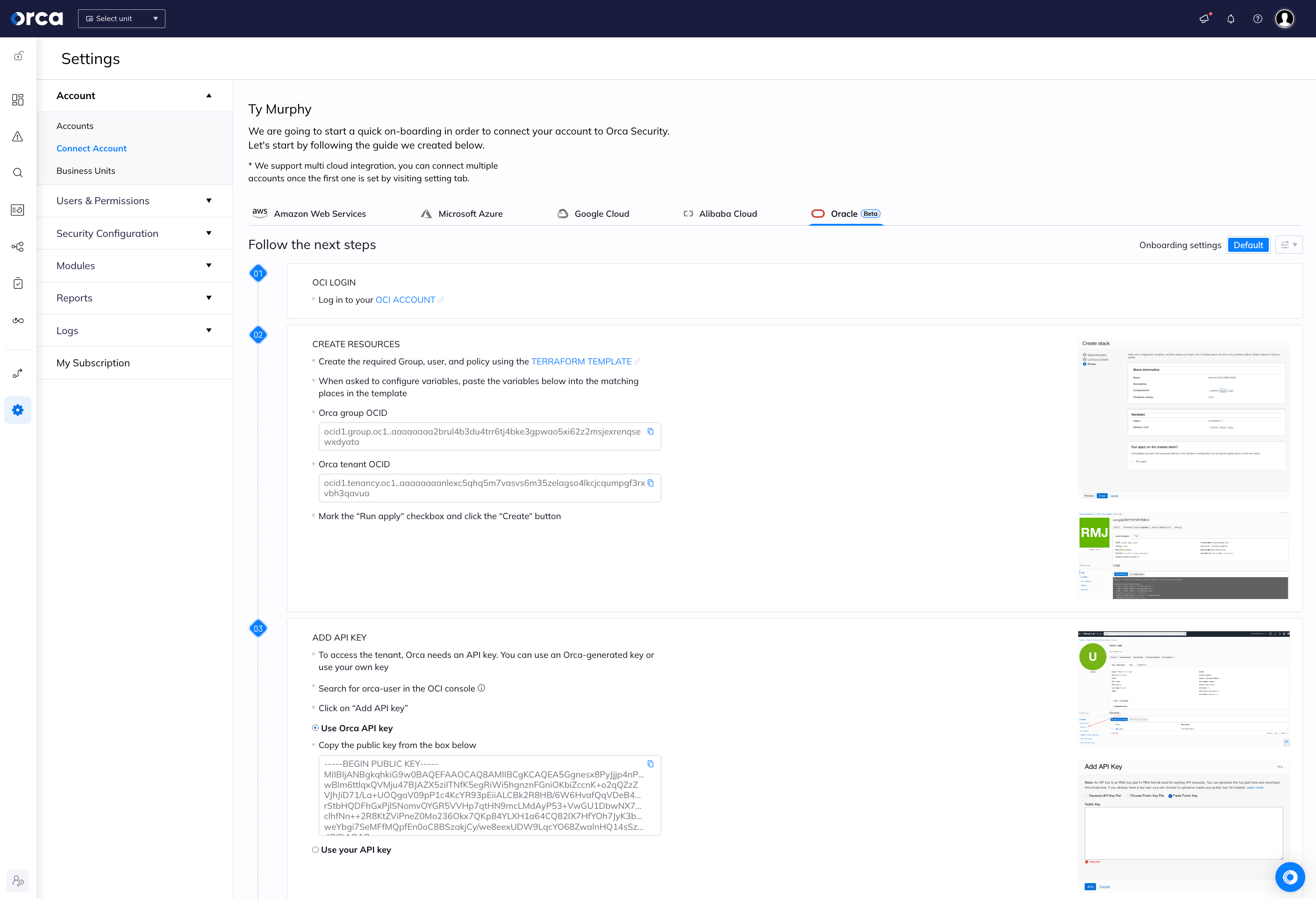Viewport: 1316px width, 899px height.
Task: Switch to the Microsoft Azure tab
Action: click(470, 214)
